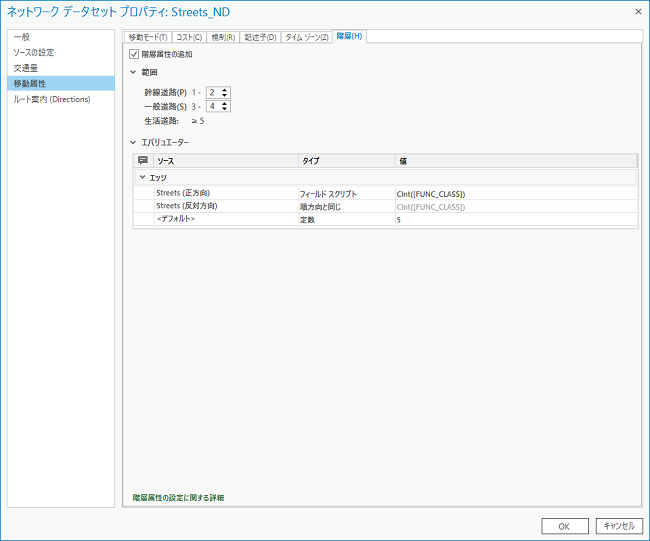This screenshot has height=541, width=650.
Task: Open the 階層属性の設定に関する詳細 link
Action: [178, 497]
